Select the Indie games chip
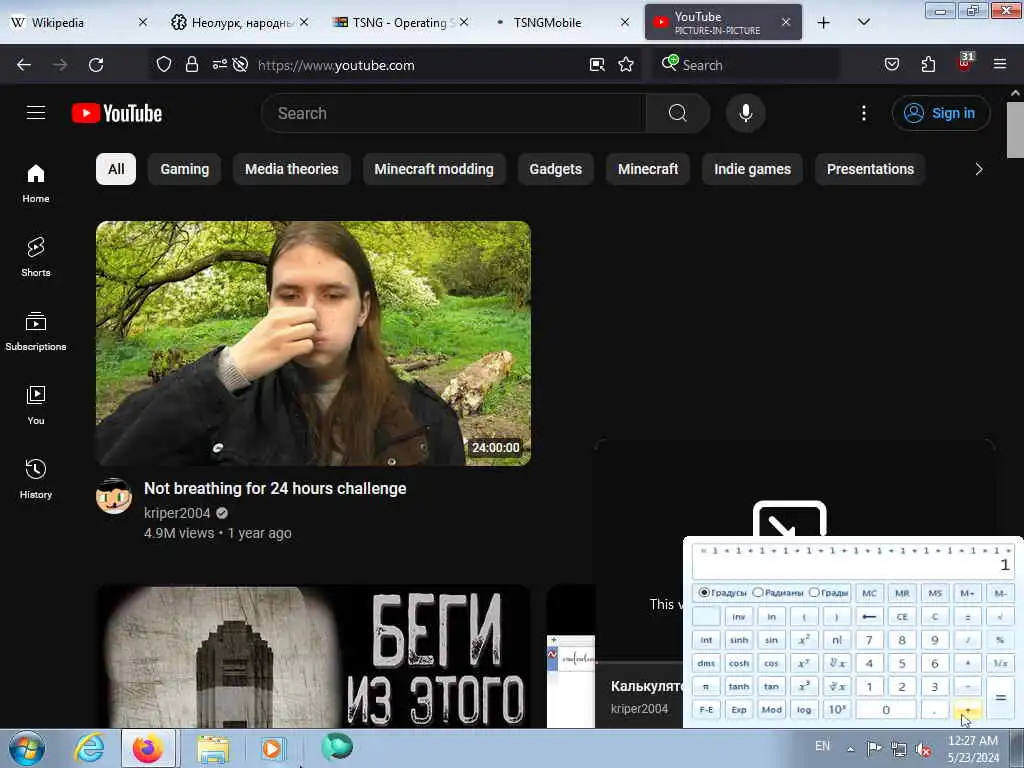This screenshot has width=1024, height=768. [752, 169]
